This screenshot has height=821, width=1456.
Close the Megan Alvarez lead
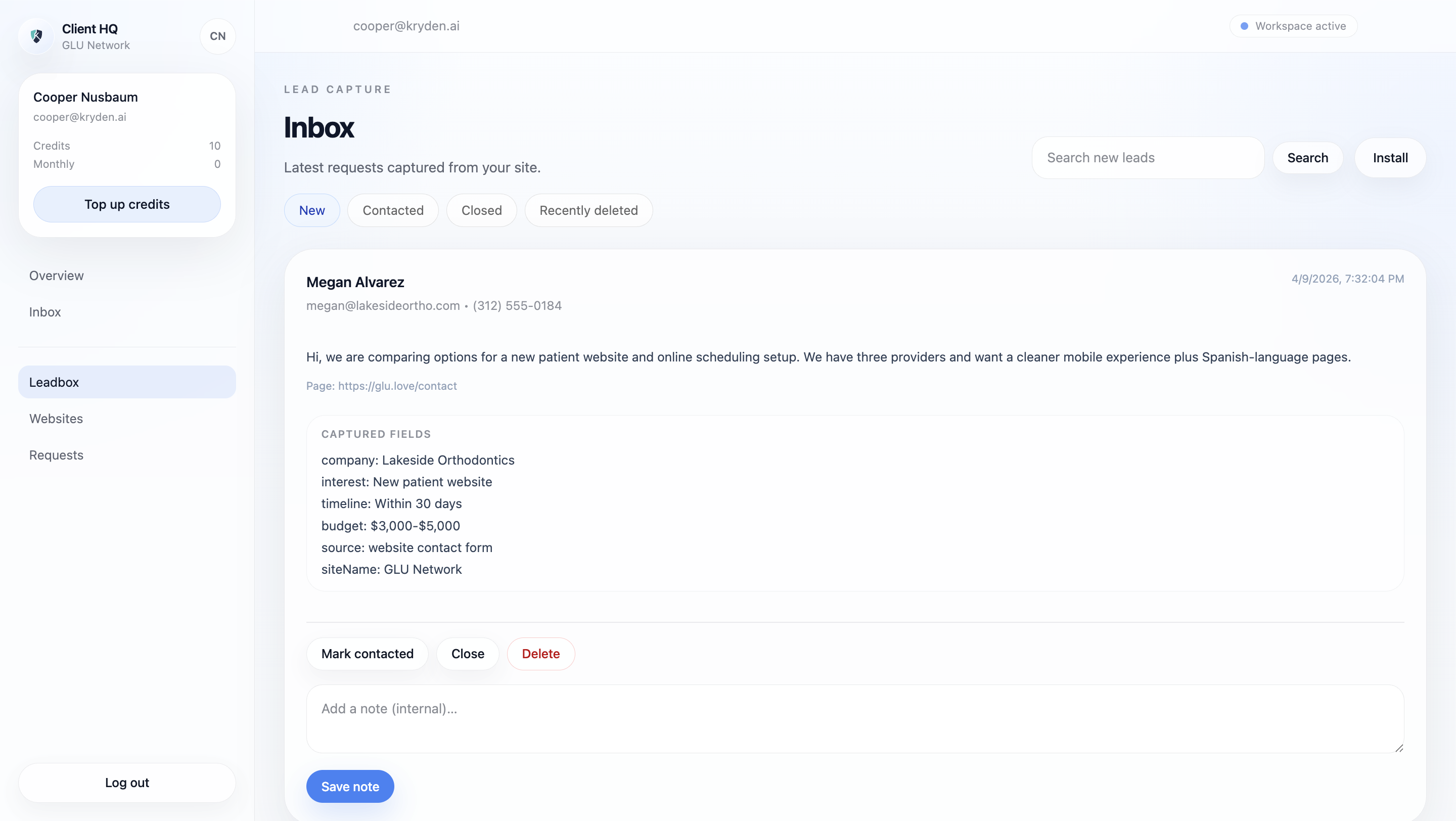point(468,654)
